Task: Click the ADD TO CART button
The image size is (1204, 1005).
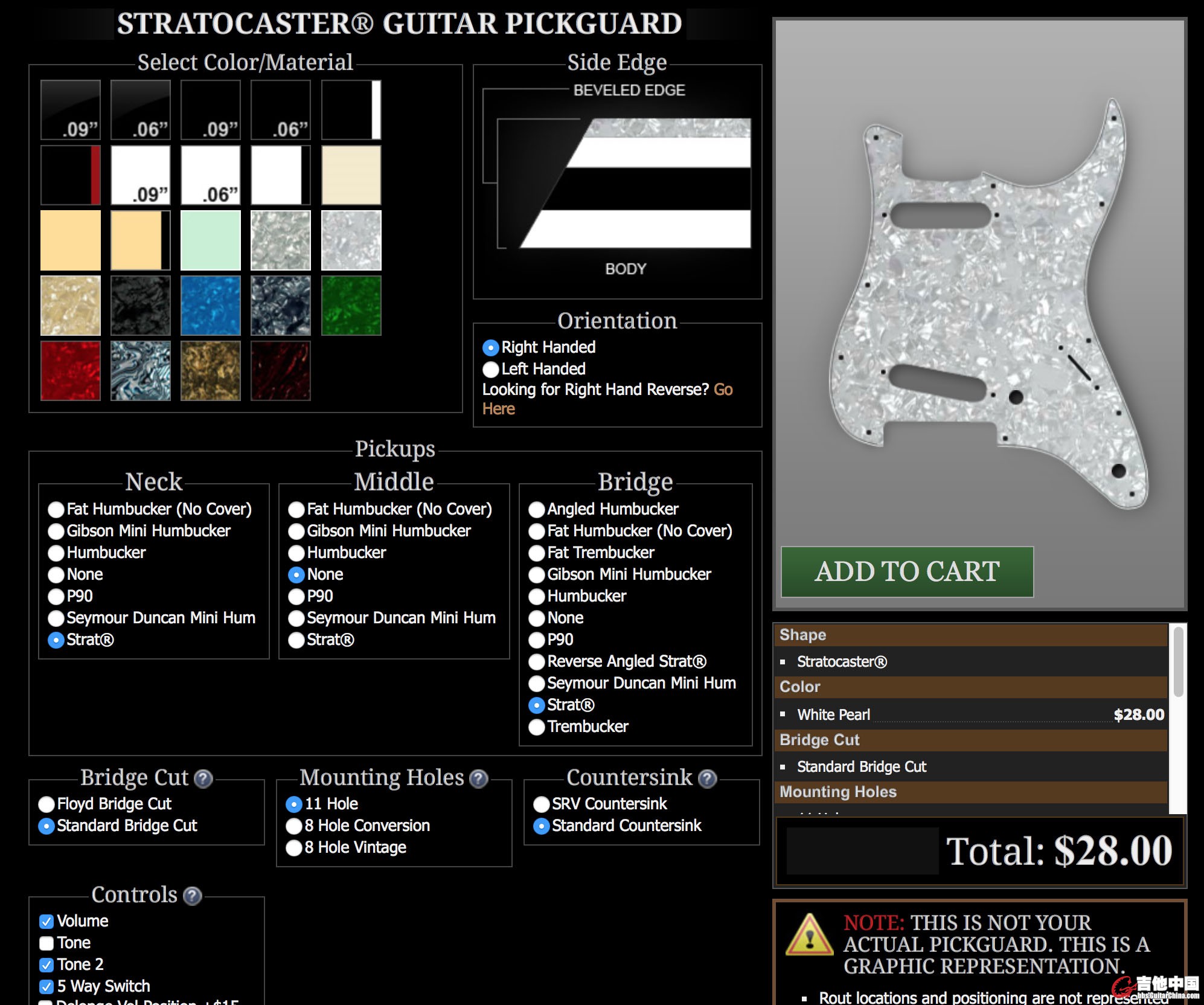Action: pos(908,572)
